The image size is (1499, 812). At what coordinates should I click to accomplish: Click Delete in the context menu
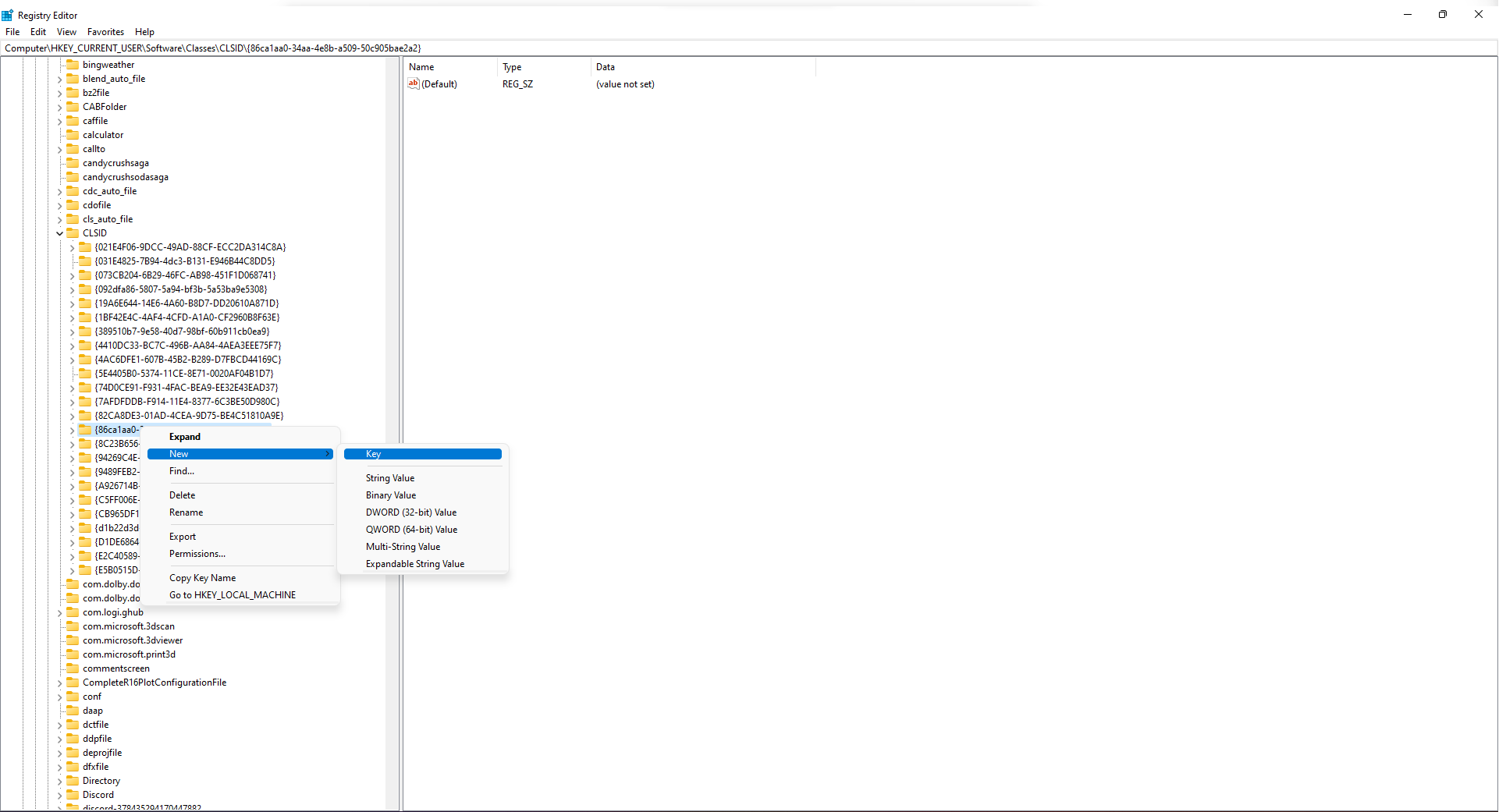click(x=240, y=495)
